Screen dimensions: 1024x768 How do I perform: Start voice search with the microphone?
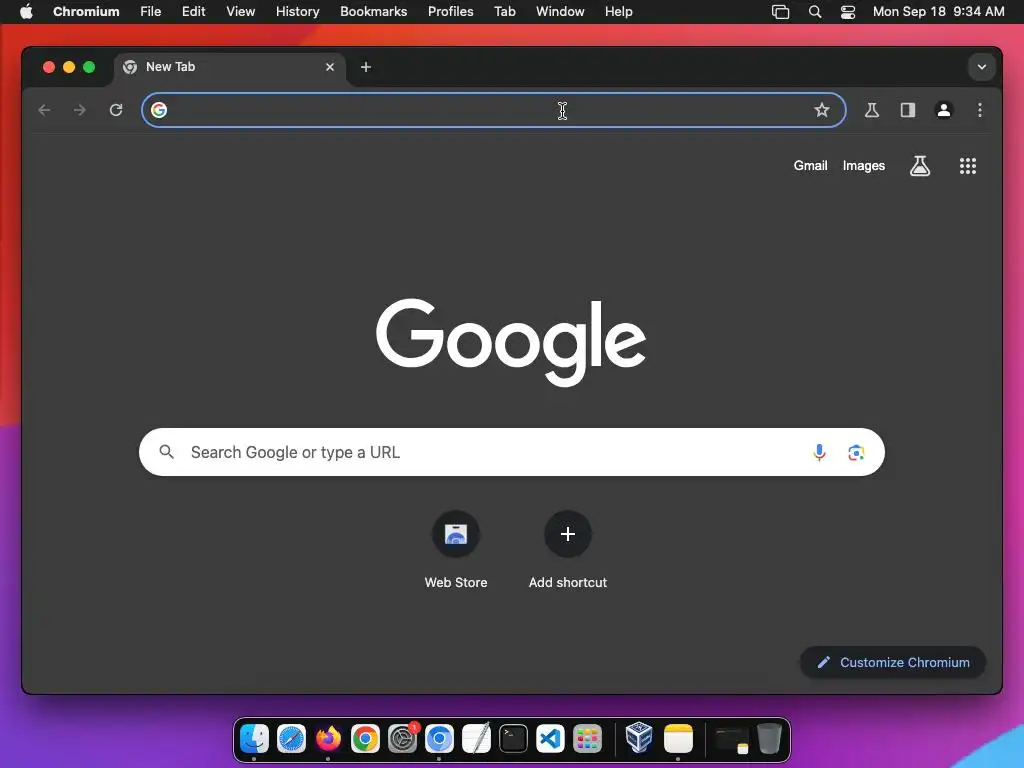(819, 452)
